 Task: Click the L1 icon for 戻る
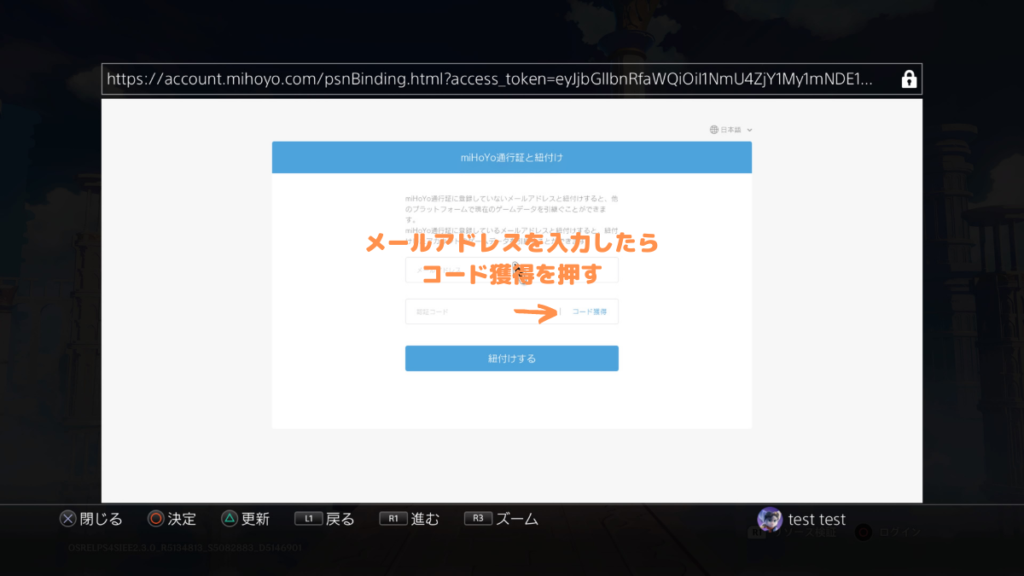pyautogui.click(x=308, y=519)
